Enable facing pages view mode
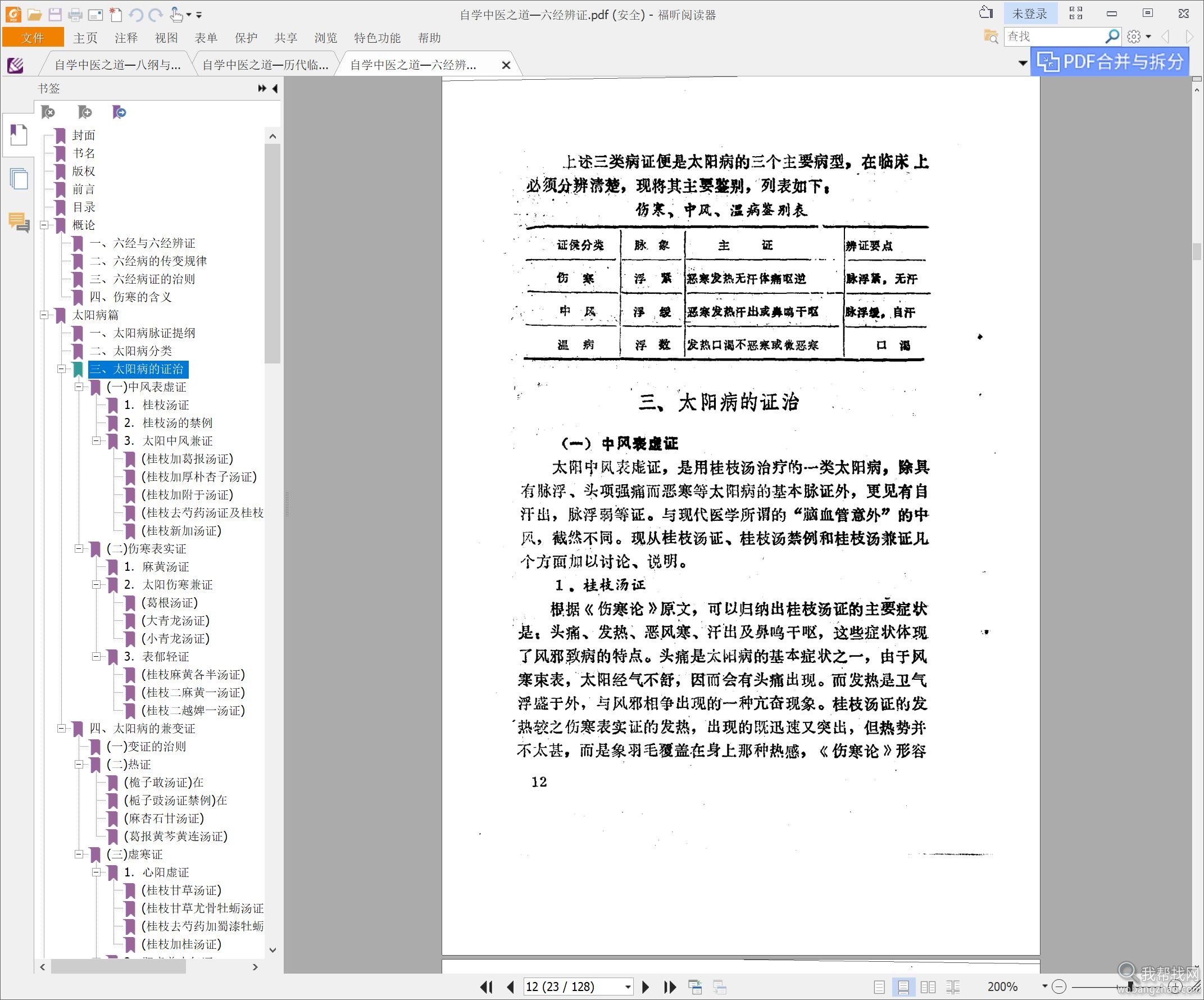 click(x=928, y=987)
